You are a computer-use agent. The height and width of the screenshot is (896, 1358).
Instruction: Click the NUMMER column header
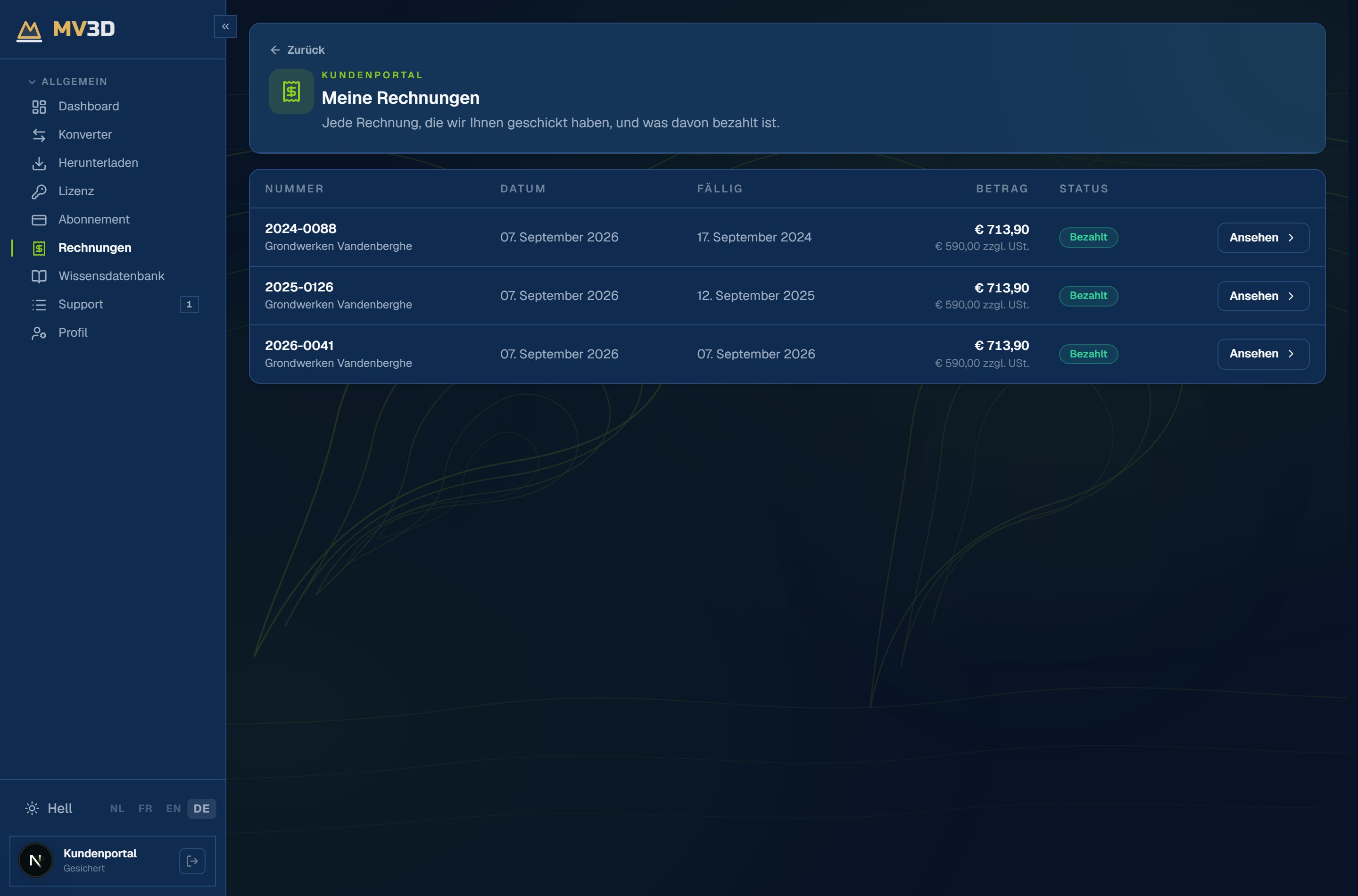[295, 189]
